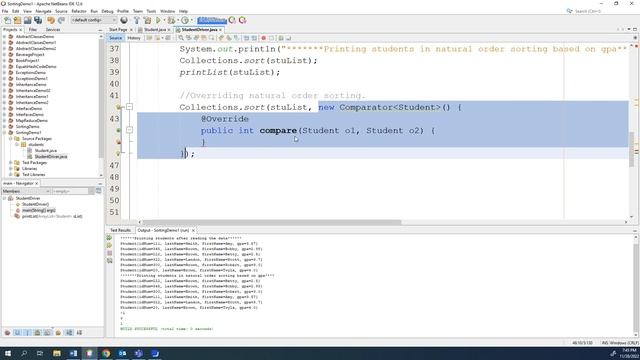The image size is (640, 360).
Task: Click the Redo toolbar icon
Action: click(61, 20)
